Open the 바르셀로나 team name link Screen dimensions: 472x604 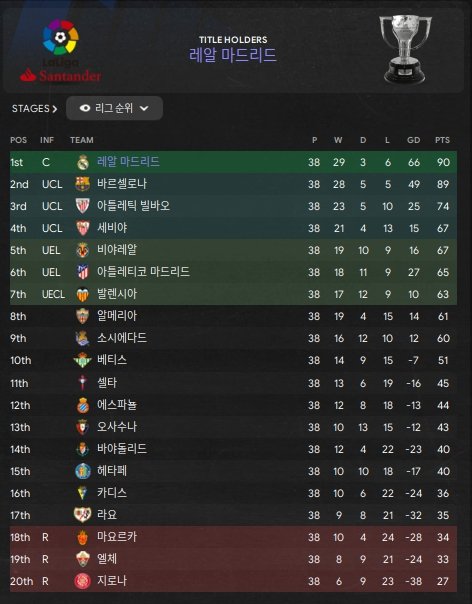coord(122,184)
